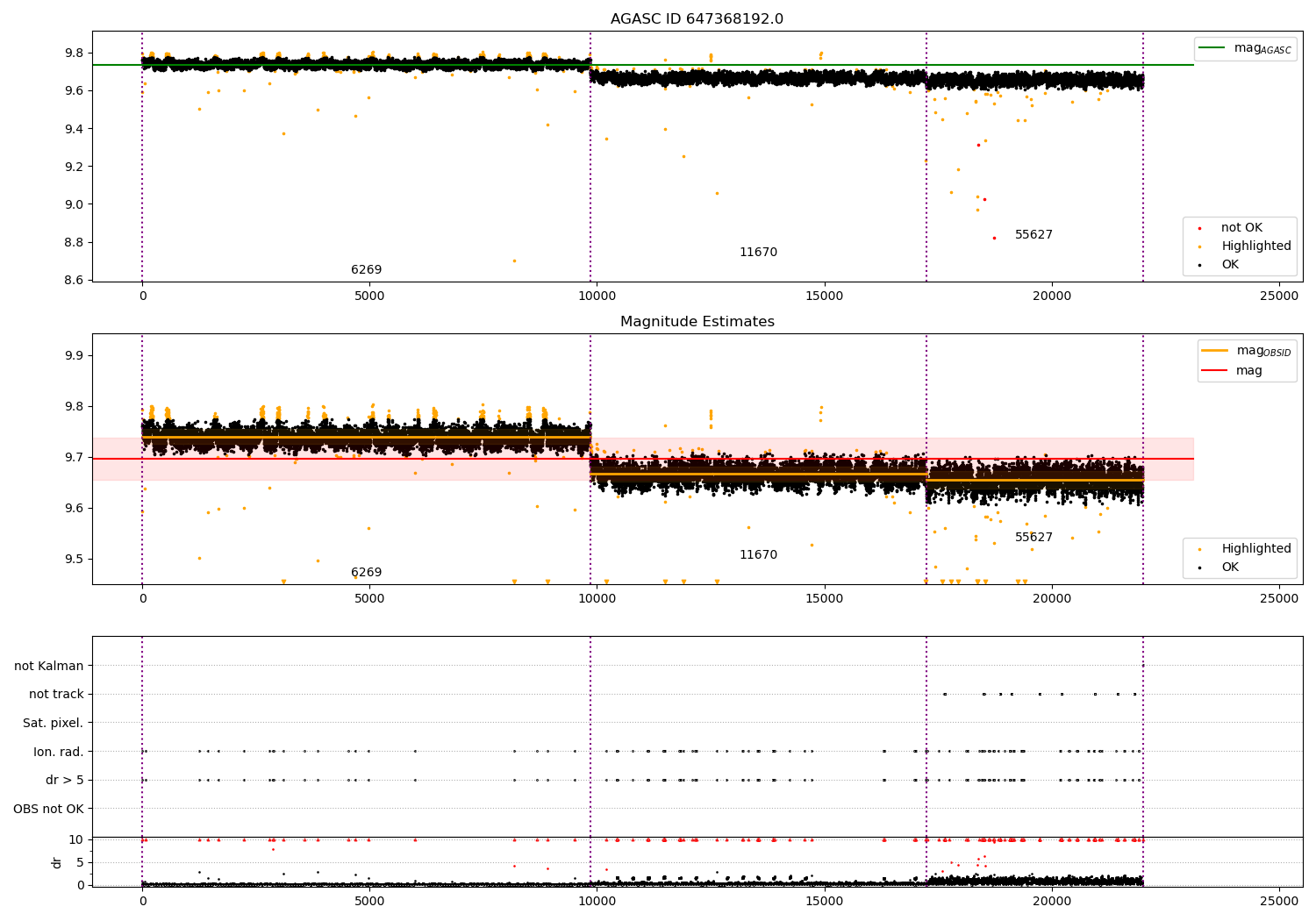1316x921 pixels.
Task: Click the 'AGASC ID 647368192.0' plot title
Action: 697,19
